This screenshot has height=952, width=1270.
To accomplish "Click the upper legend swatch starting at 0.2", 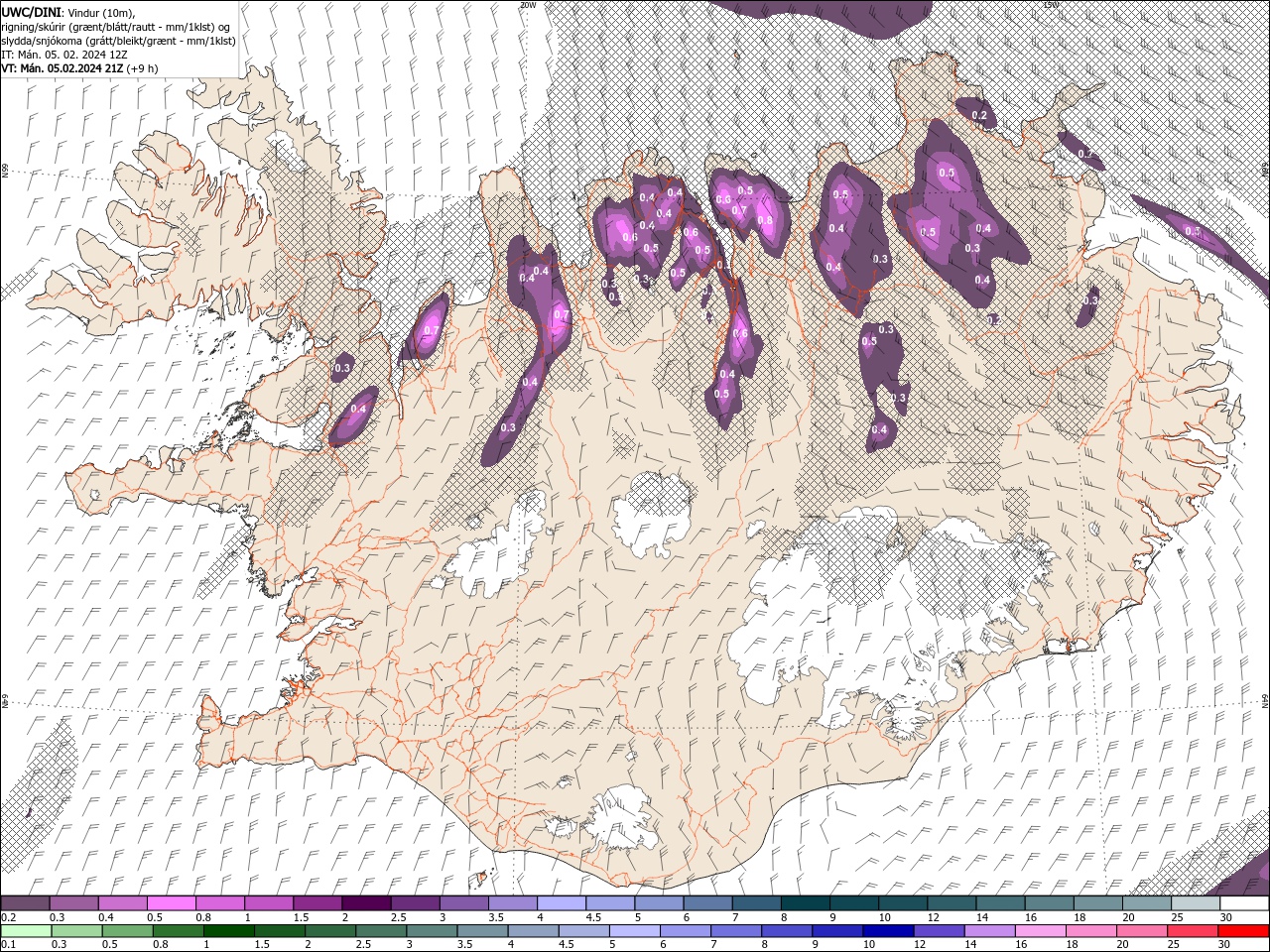I will point(26,903).
